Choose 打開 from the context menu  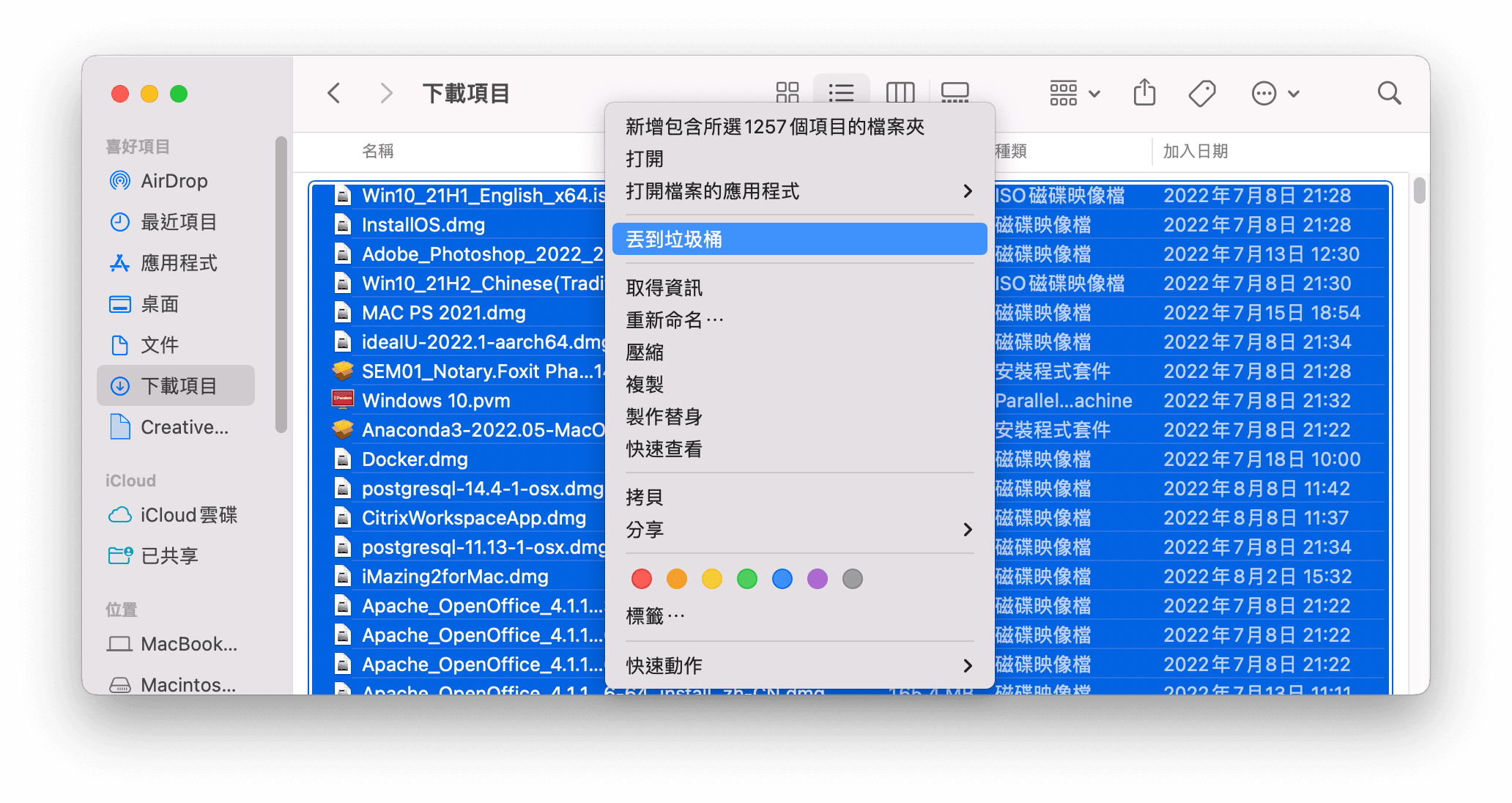799,159
